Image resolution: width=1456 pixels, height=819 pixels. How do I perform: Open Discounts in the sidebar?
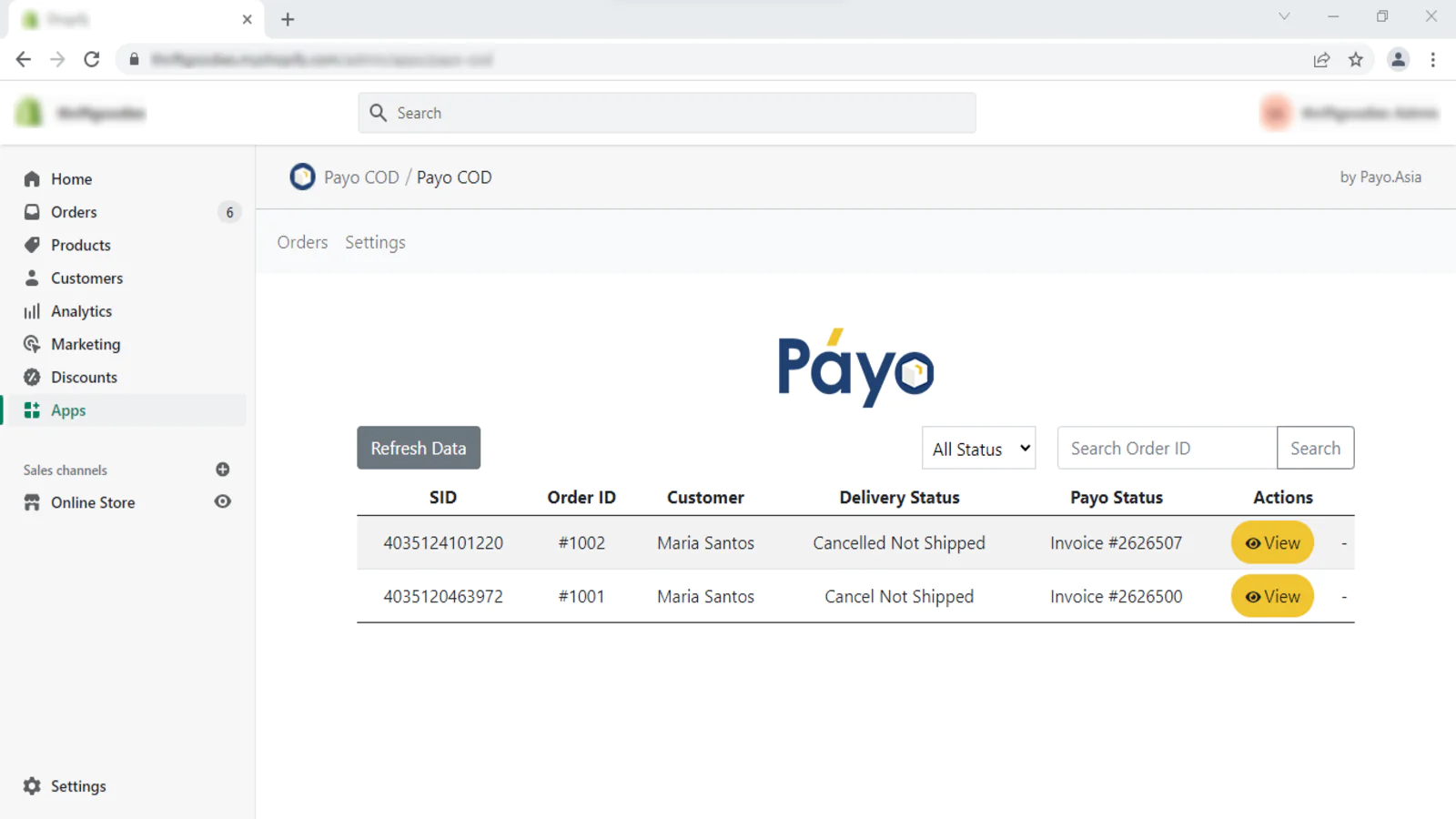click(84, 378)
